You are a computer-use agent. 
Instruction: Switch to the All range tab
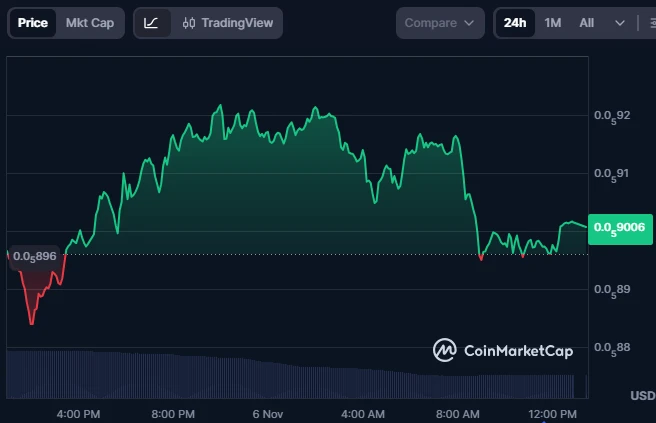point(587,23)
